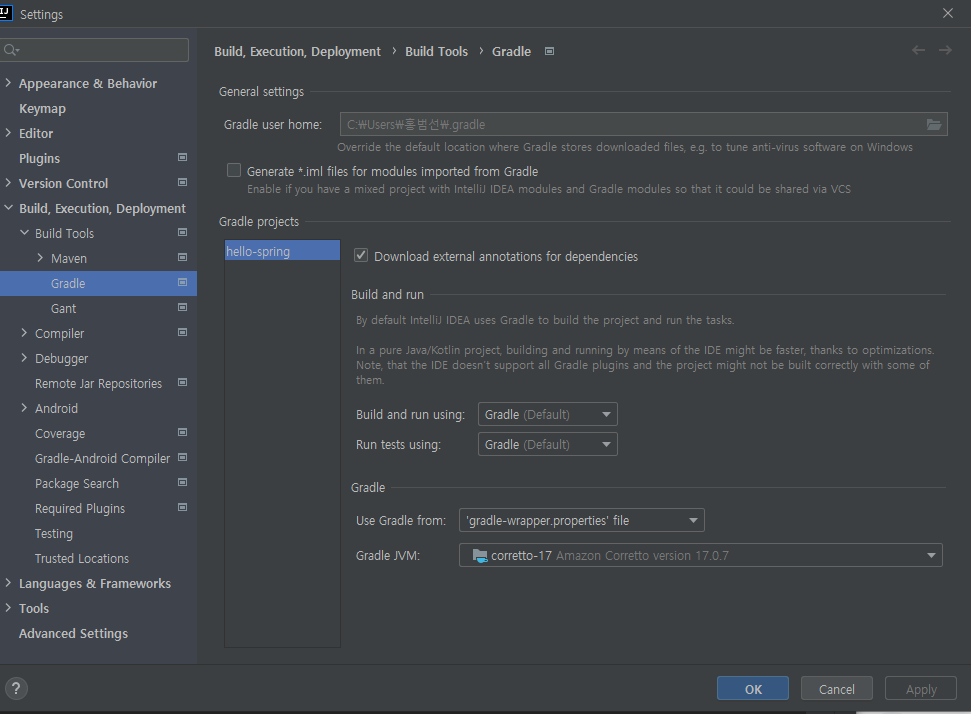Open the Trusted Locations settings page
The width and height of the screenshot is (971, 714).
82,559
